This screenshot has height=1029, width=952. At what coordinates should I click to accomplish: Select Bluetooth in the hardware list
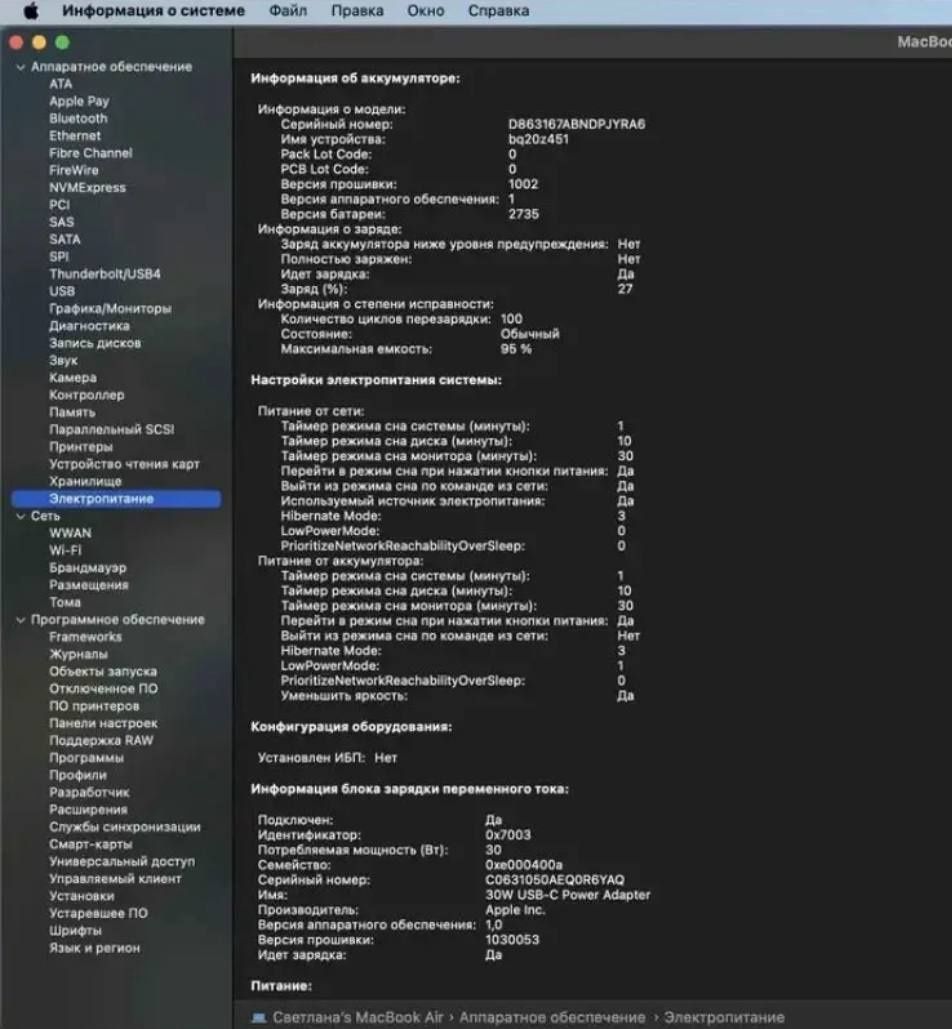pyautogui.click(x=78, y=119)
